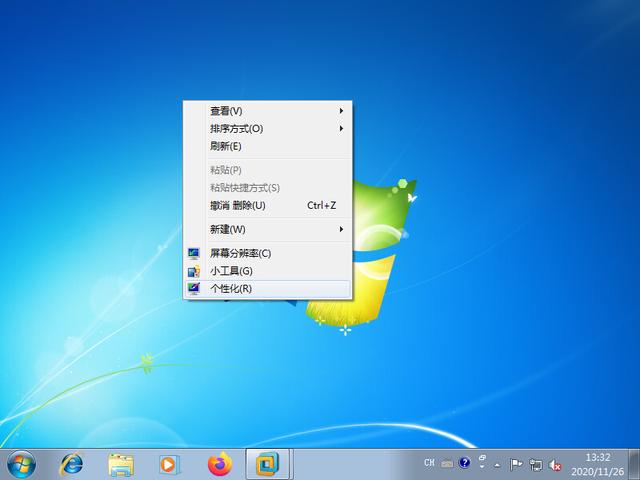This screenshot has height=480, width=640.
Task: Select 撤消 删除(U) menu entry
Action: pos(267,205)
